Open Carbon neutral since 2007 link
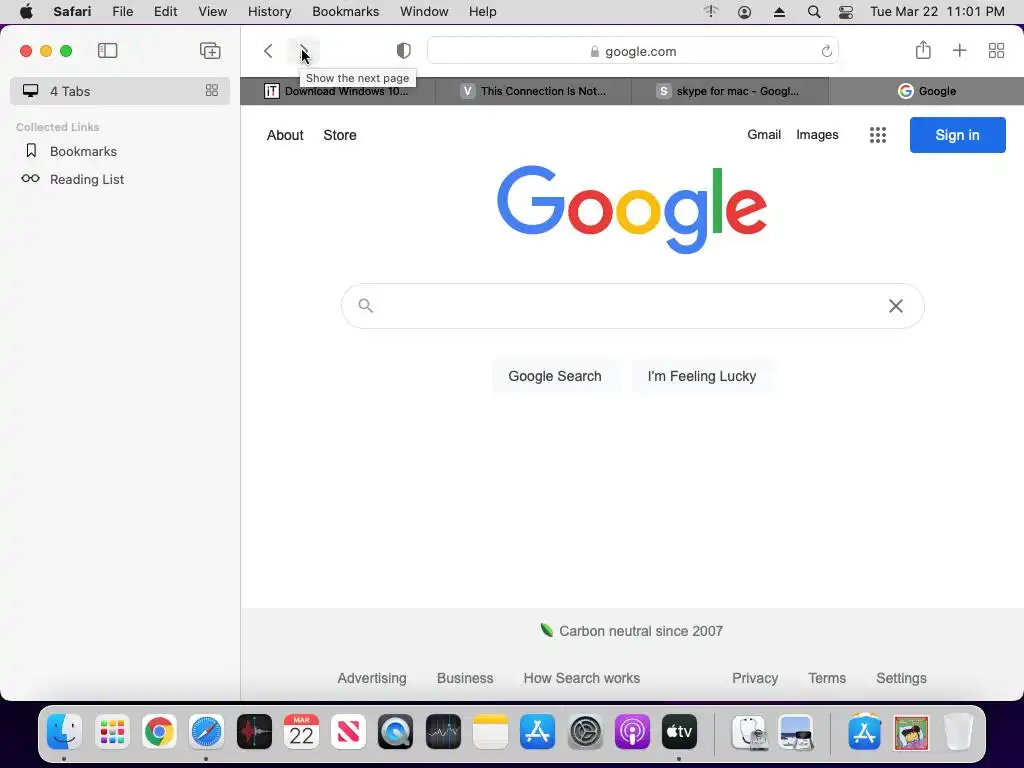 632,631
